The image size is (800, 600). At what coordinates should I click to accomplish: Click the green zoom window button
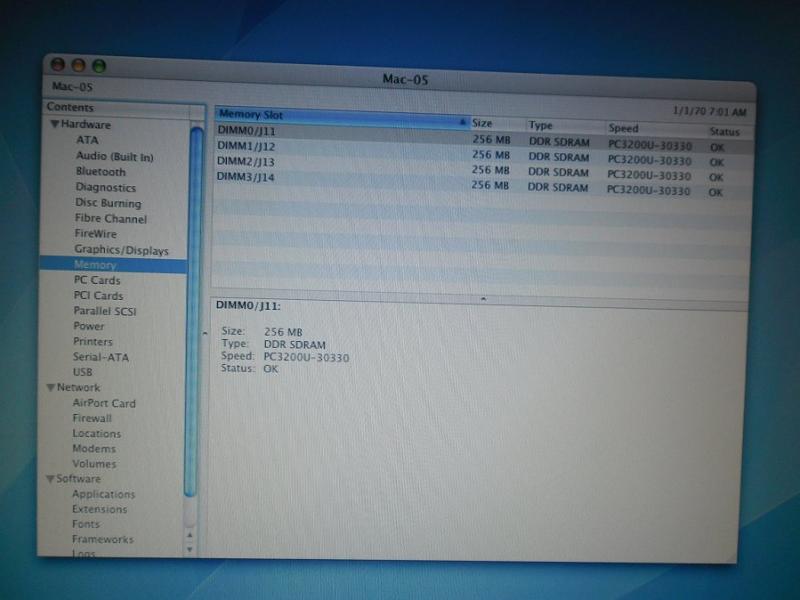coord(98,66)
